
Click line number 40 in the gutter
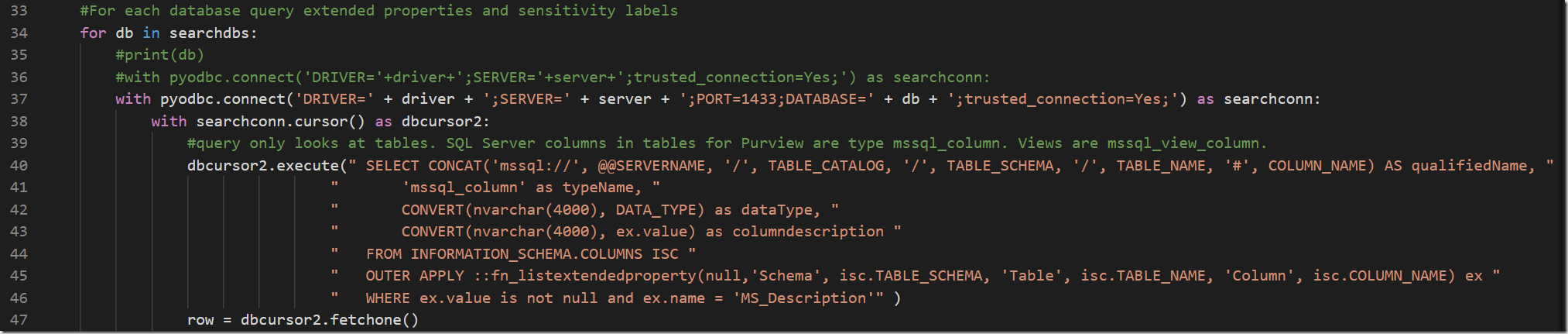point(19,166)
